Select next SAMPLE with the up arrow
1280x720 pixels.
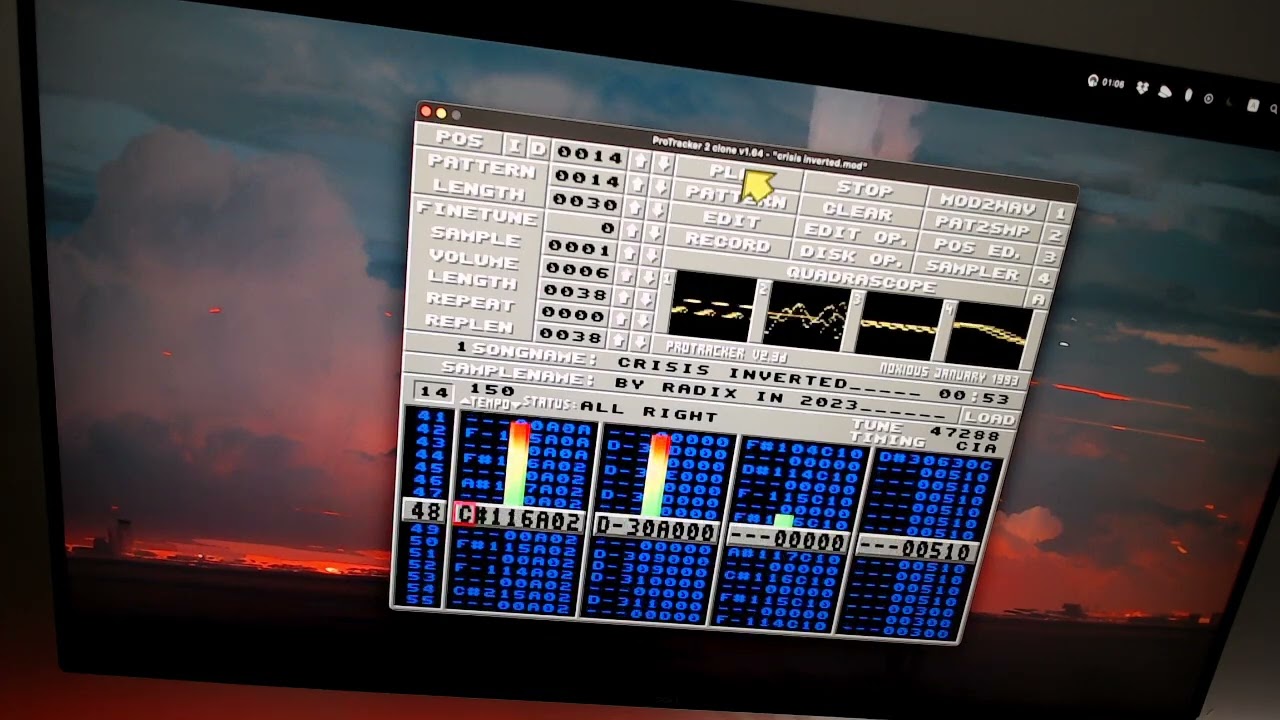(630, 252)
